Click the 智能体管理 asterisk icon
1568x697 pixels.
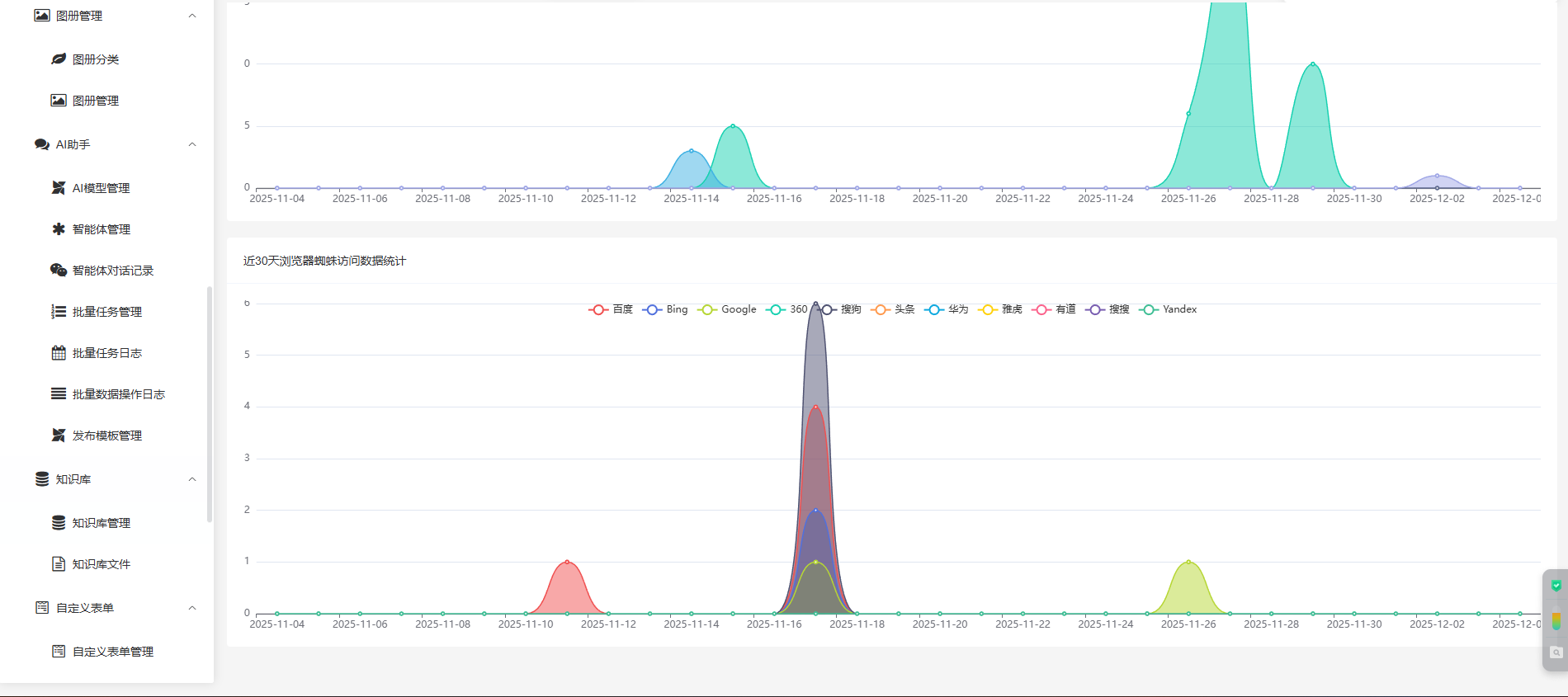pos(59,229)
